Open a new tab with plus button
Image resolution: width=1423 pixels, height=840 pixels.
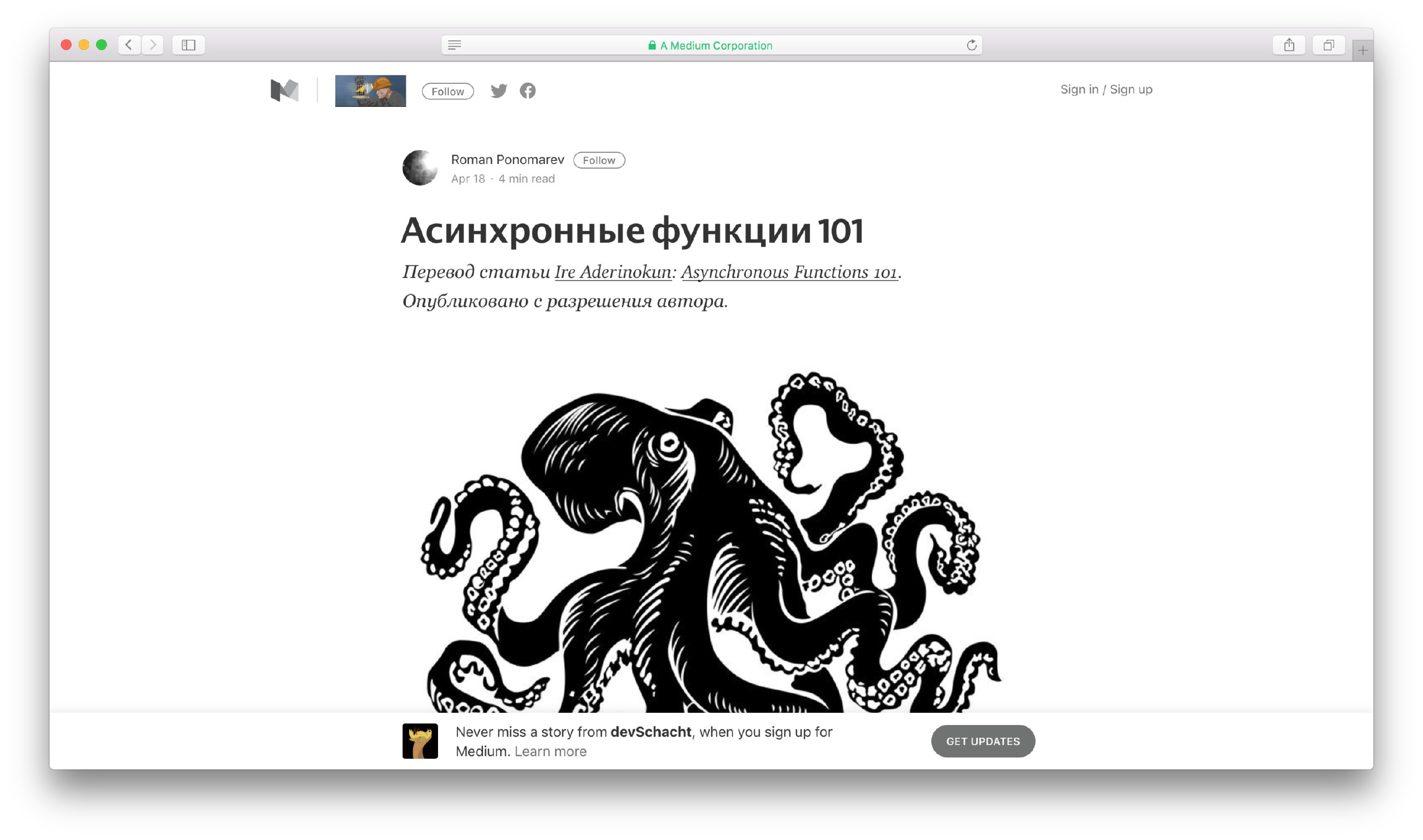coord(1362,51)
